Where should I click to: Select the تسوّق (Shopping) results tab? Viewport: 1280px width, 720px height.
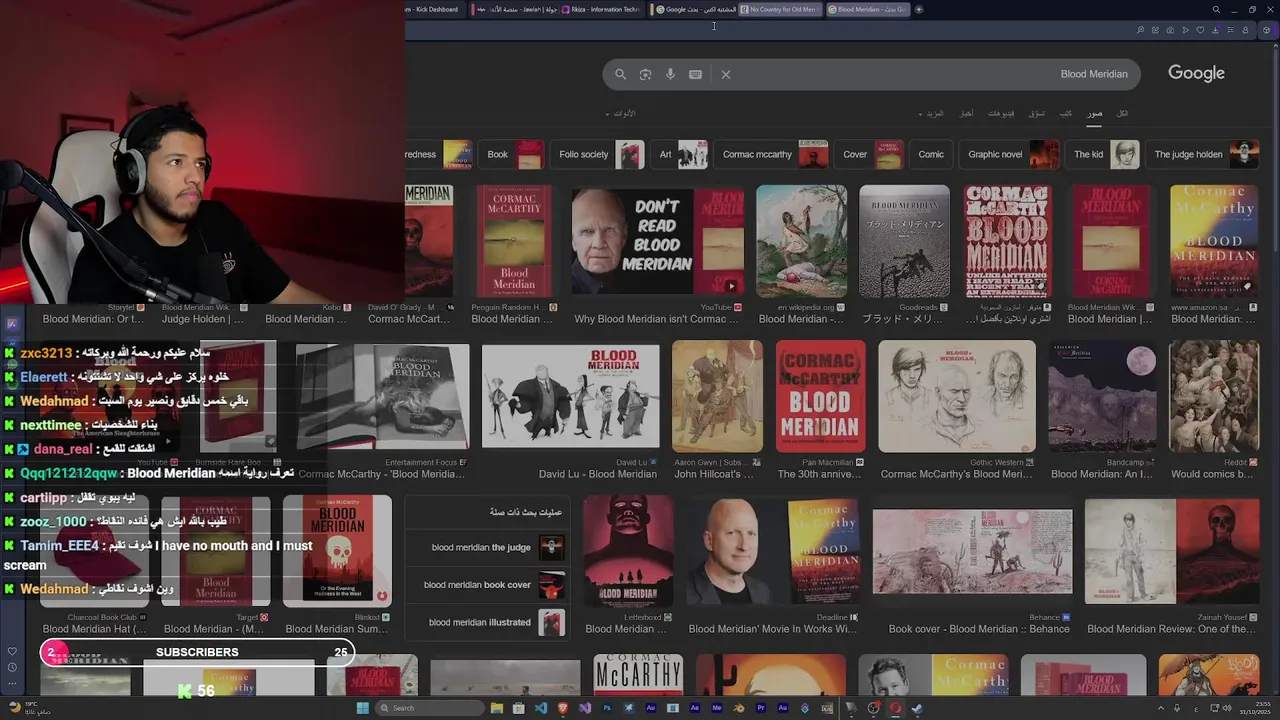click(x=1037, y=114)
